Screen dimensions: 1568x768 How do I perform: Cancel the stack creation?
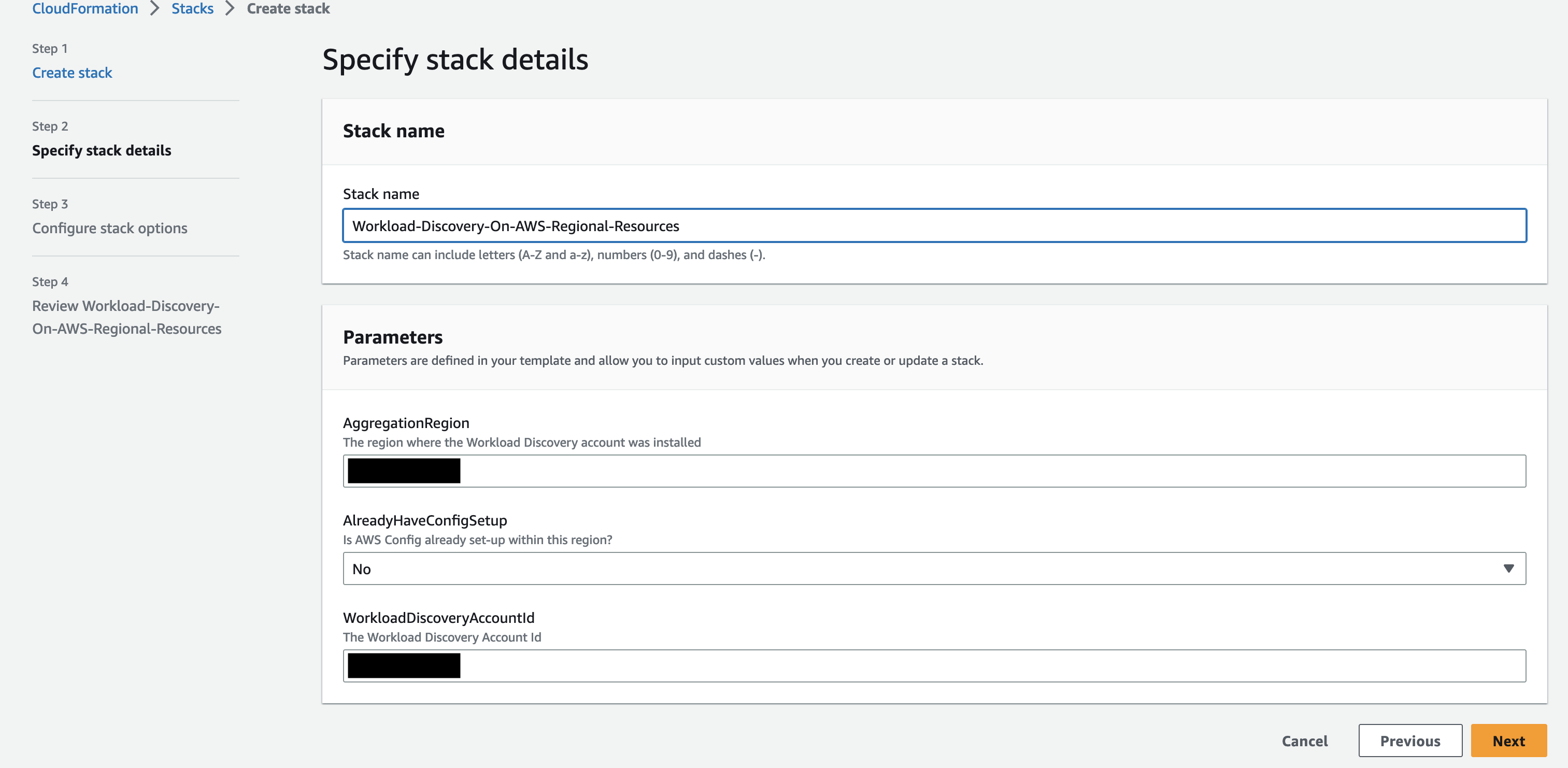[x=1304, y=741]
